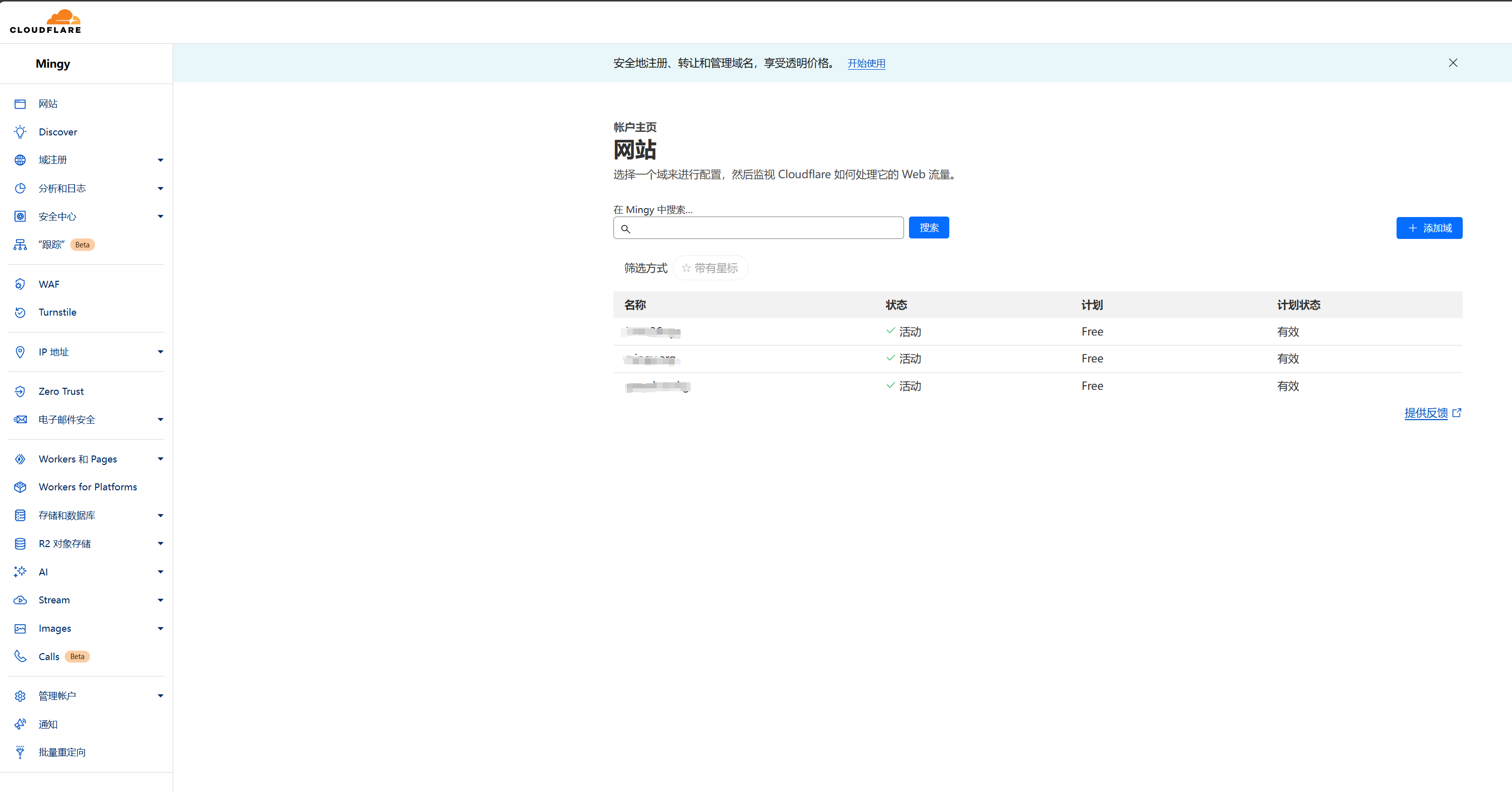Image resolution: width=1512 pixels, height=792 pixels.
Task: Click the Zero Trust sidebar icon
Action: [20, 392]
